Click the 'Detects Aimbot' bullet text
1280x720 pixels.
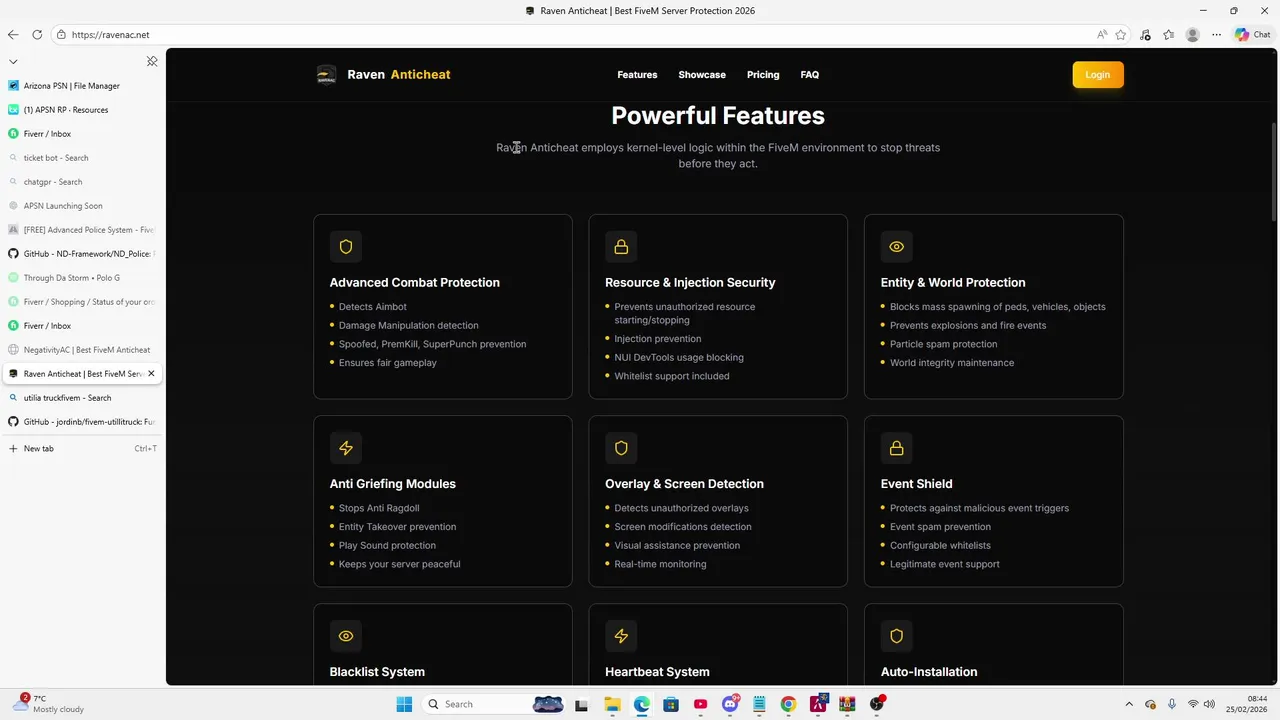pos(373,307)
